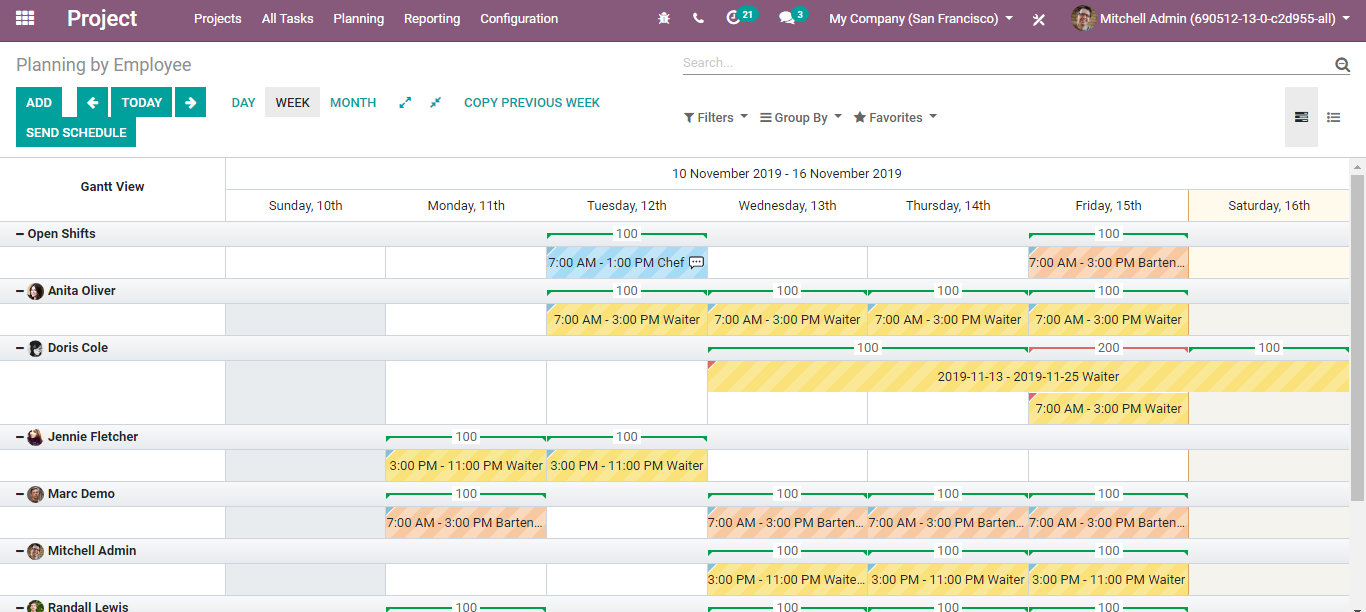Viewport: 1366px width, 612px height.
Task: Open the Reporting menu
Action: (x=432, y=18)
